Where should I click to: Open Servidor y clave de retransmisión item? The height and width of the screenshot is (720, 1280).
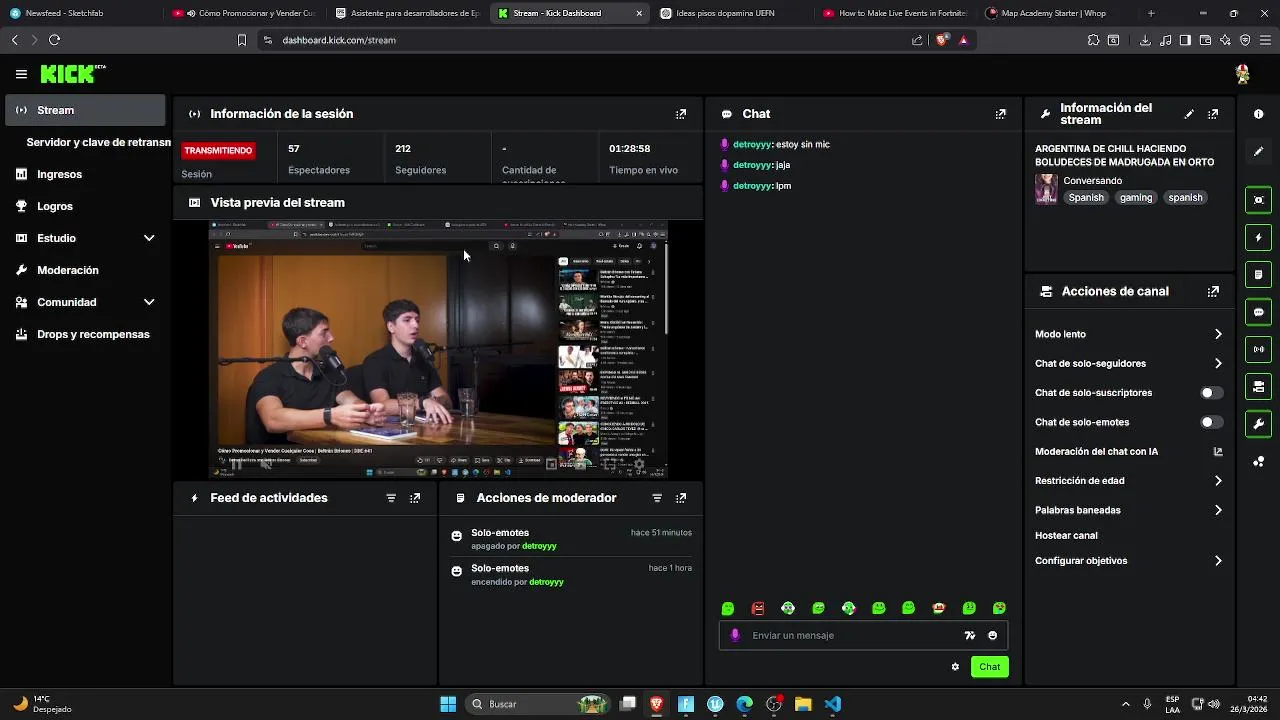98,142
